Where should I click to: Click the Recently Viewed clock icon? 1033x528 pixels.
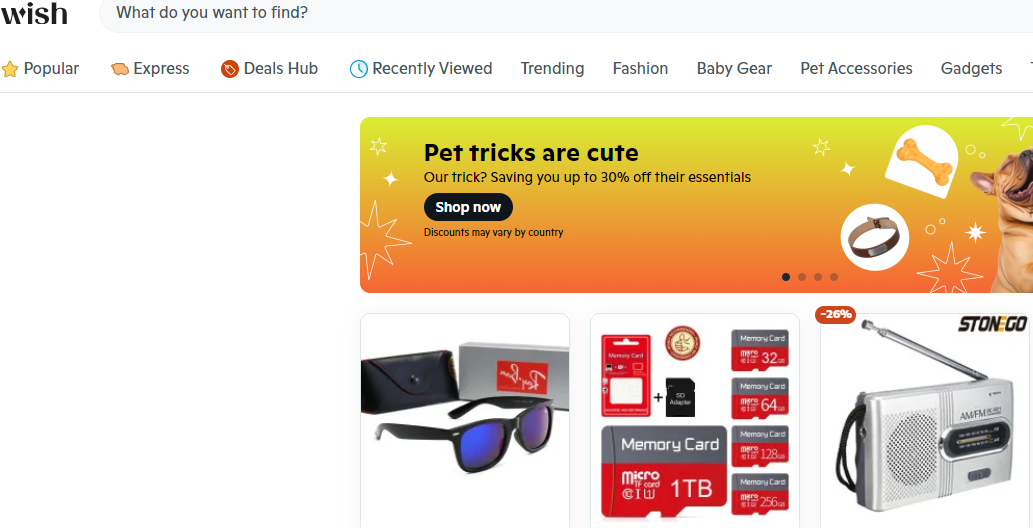(x=358, y=69)
